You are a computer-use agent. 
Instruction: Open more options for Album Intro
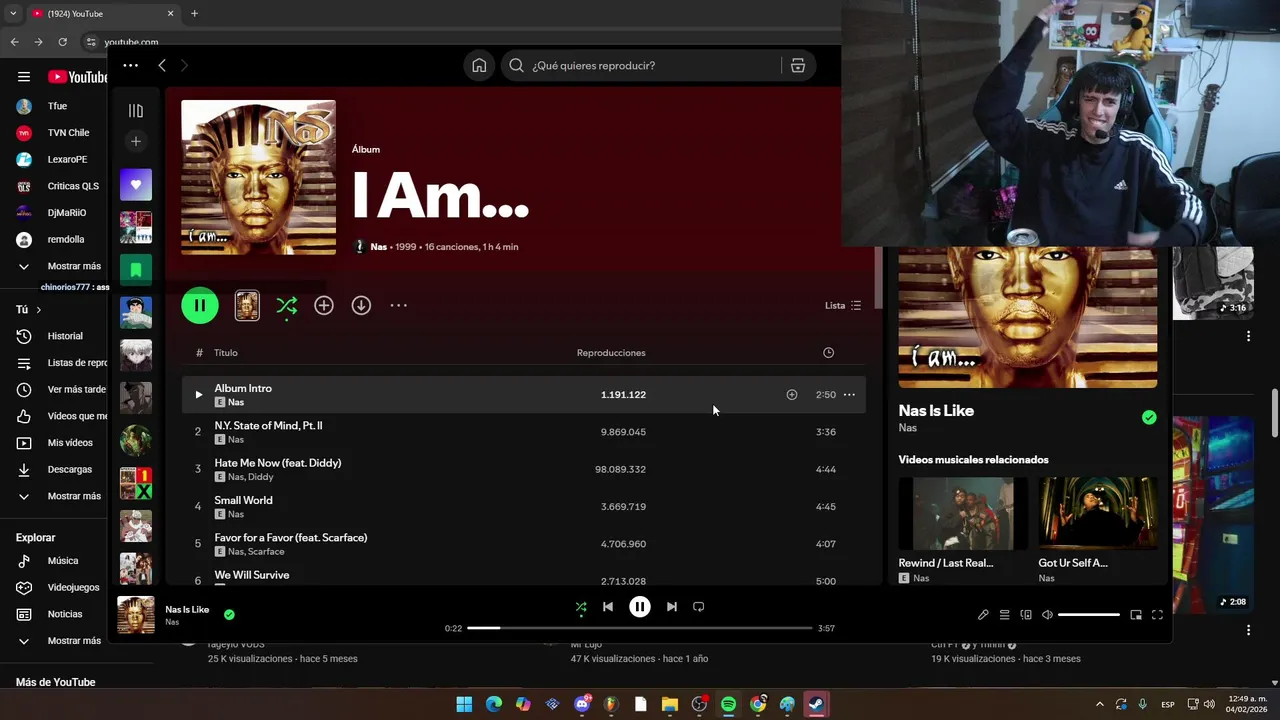tap(849, 395)
